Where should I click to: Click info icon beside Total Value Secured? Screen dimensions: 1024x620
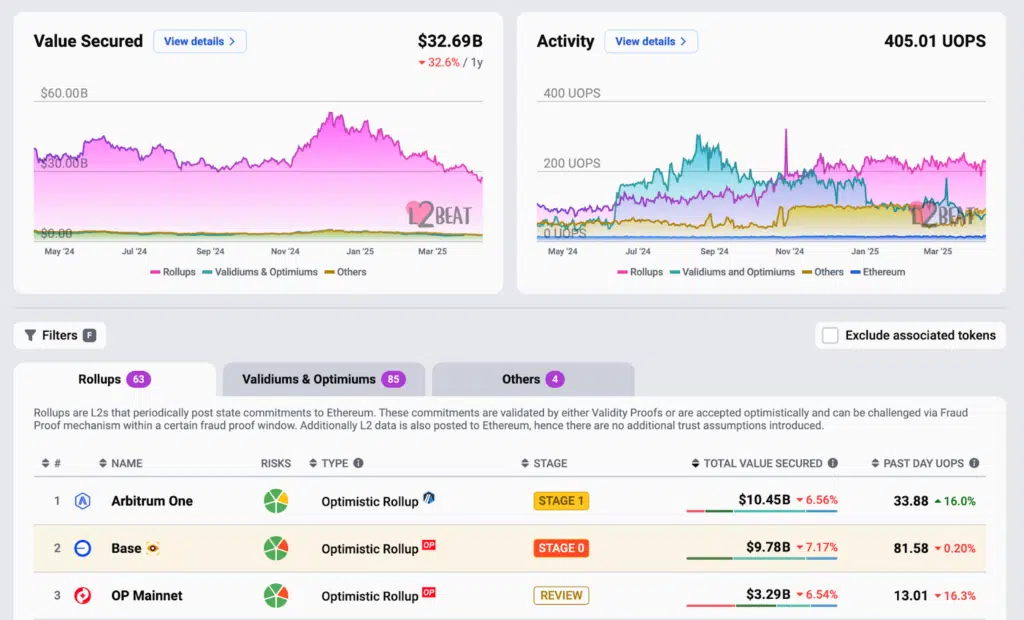pos(832,464)
